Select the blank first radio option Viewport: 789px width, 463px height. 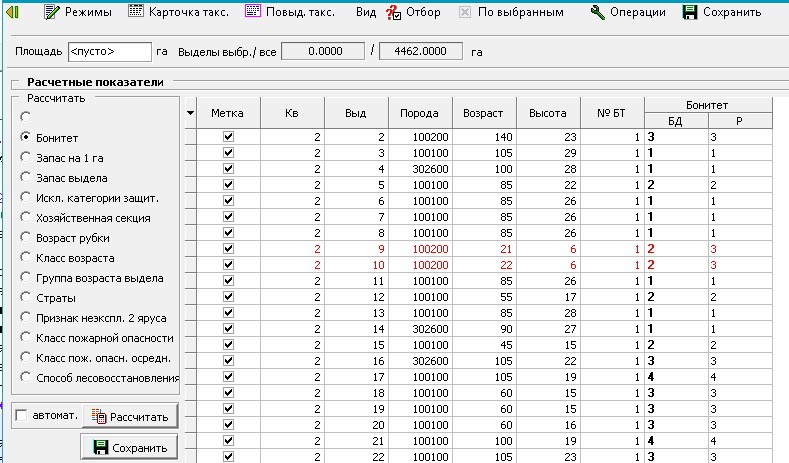click(x=25, y=117)
